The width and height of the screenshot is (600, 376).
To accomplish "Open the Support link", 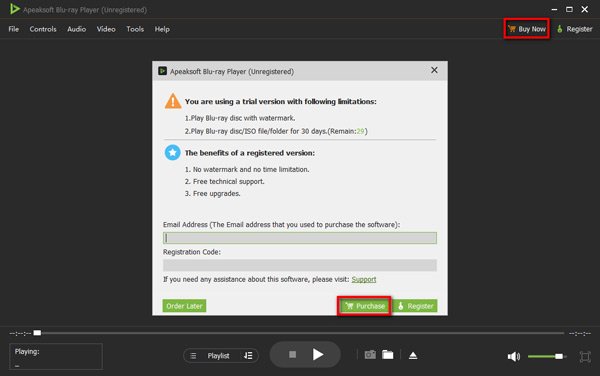I will coord(364,279).
